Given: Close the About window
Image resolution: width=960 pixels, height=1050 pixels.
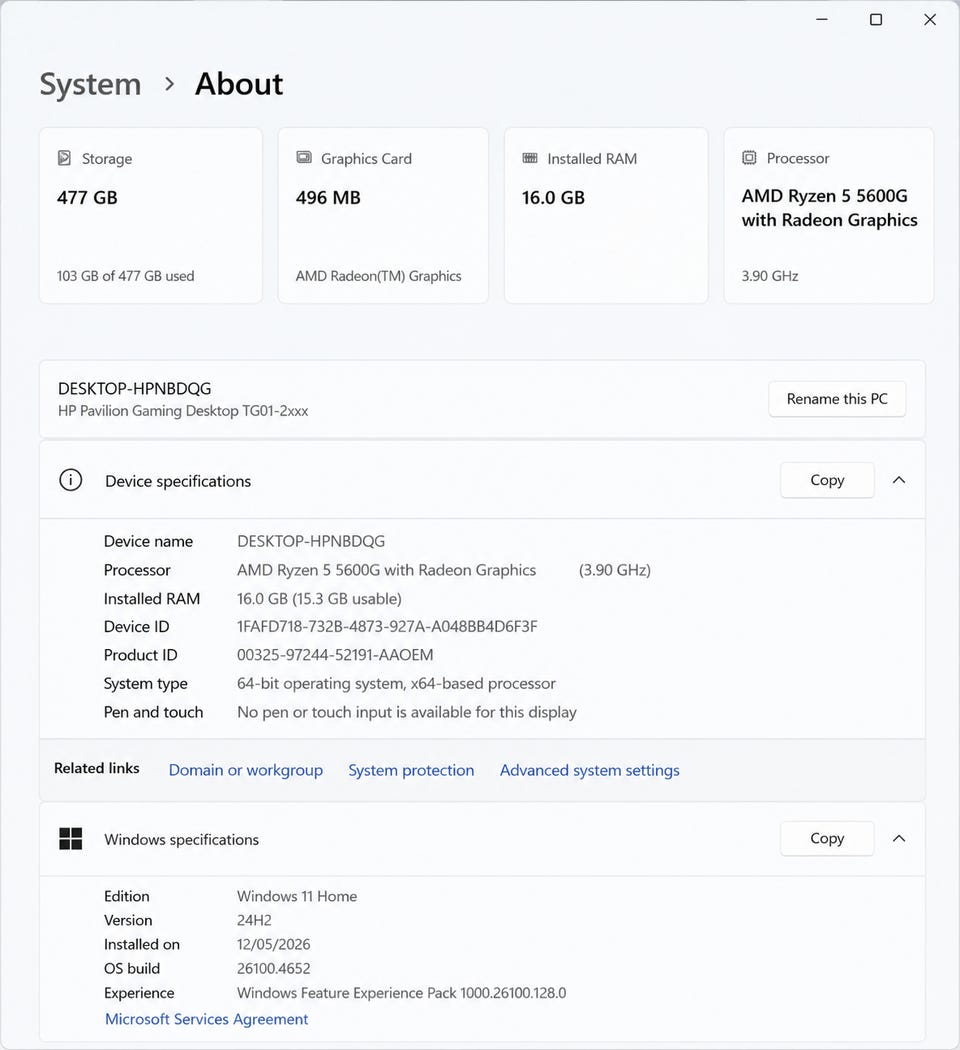Looking at the screenshot, I should 930,19.
